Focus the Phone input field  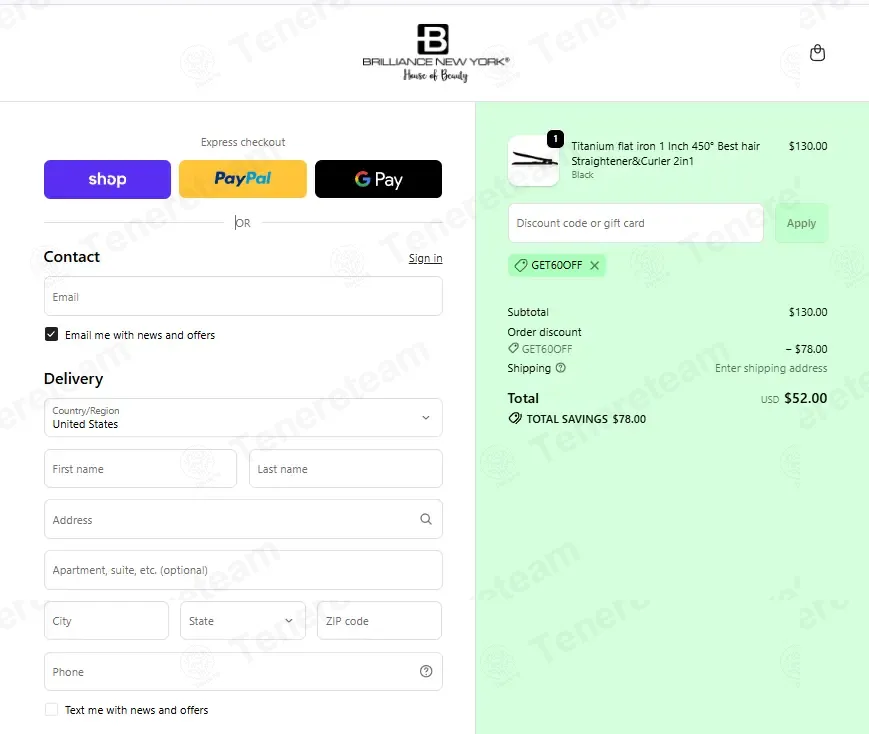243,671
